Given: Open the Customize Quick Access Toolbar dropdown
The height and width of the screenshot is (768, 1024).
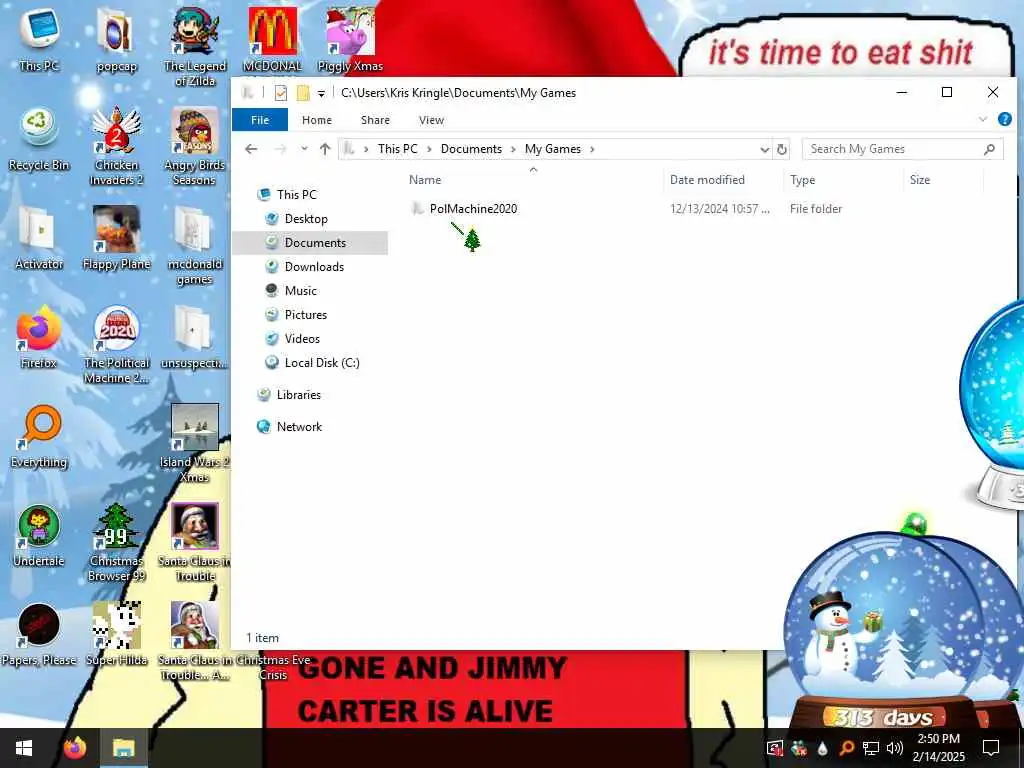Looking at the screenshot, I should click(x=321, y=93).
